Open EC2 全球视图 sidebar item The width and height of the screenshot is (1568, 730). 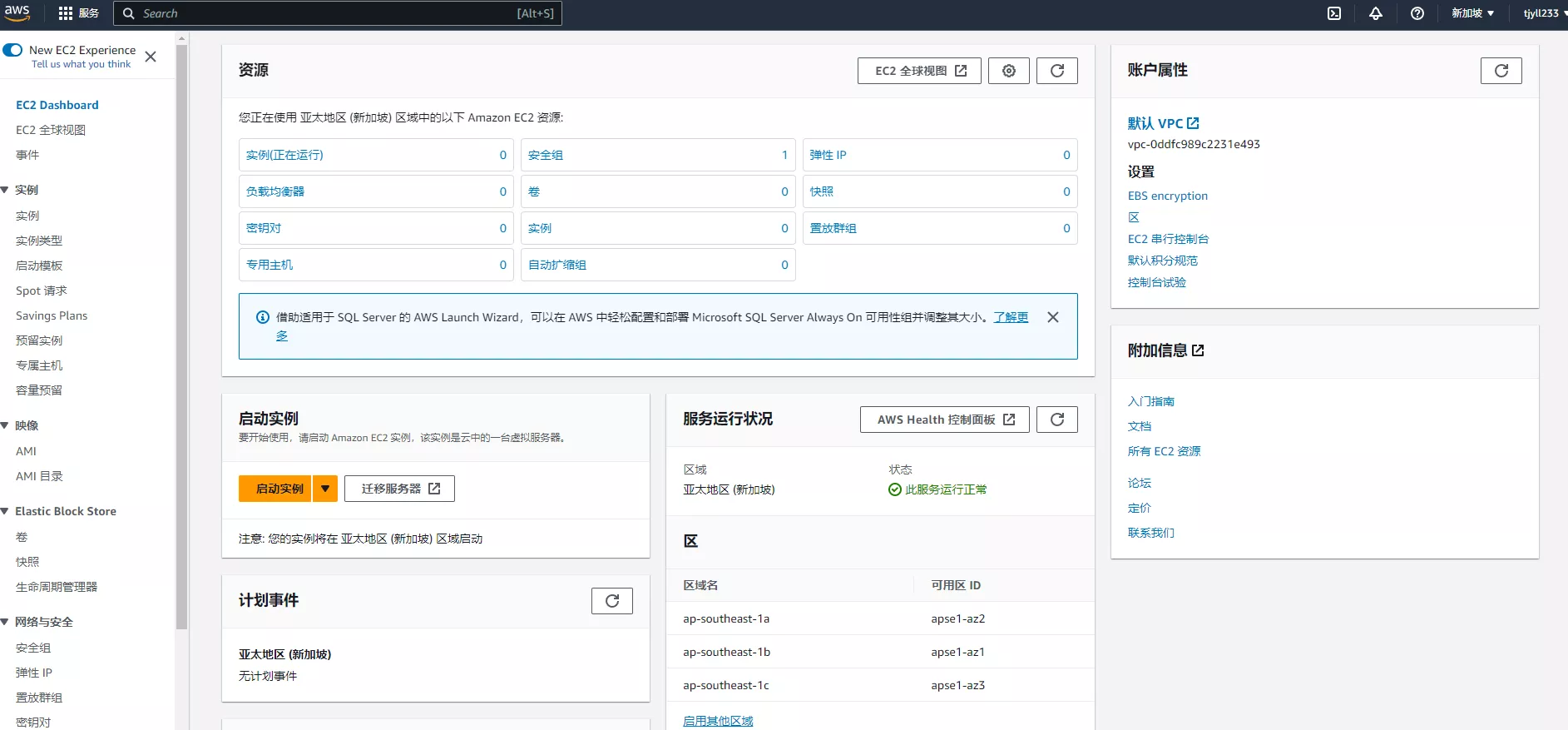click(x=51, y=130)
